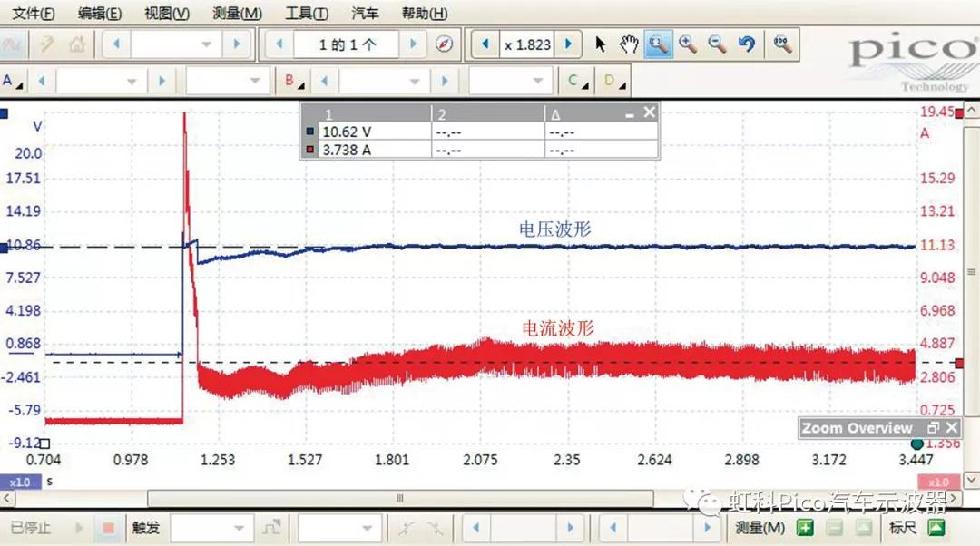Image resolution: width=980 pixels, height=546 pixels.
Task: Open the 测量 menu in menu bar
Action: 237,13
